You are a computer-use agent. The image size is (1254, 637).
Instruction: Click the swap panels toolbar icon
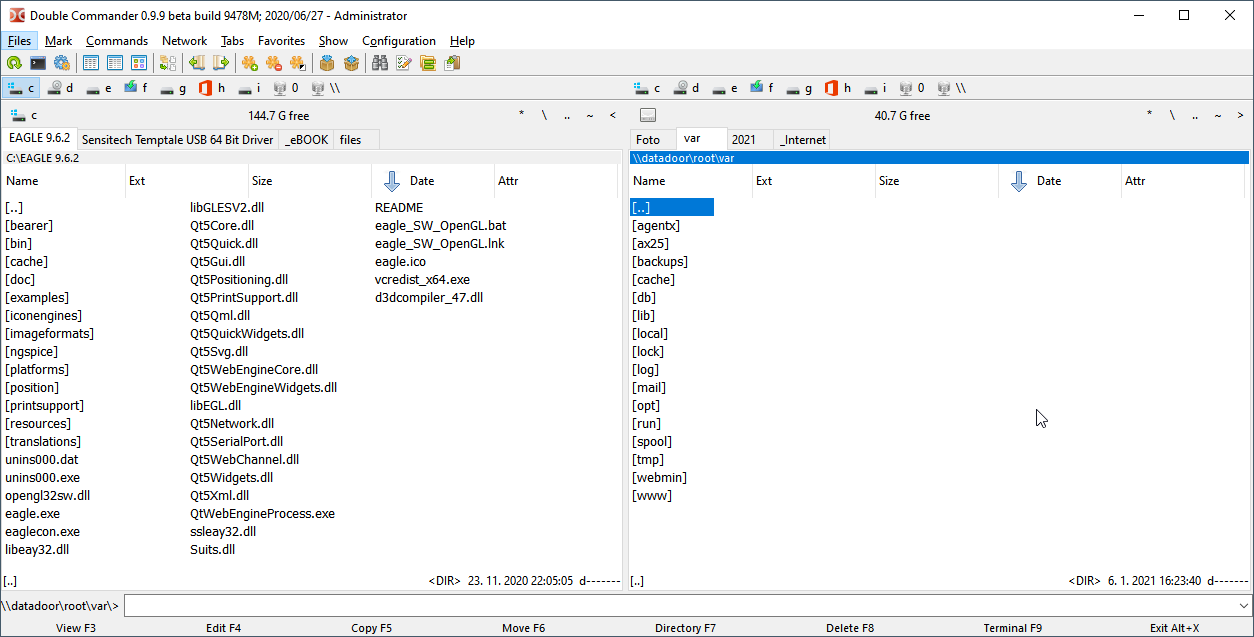click(168, 63)
